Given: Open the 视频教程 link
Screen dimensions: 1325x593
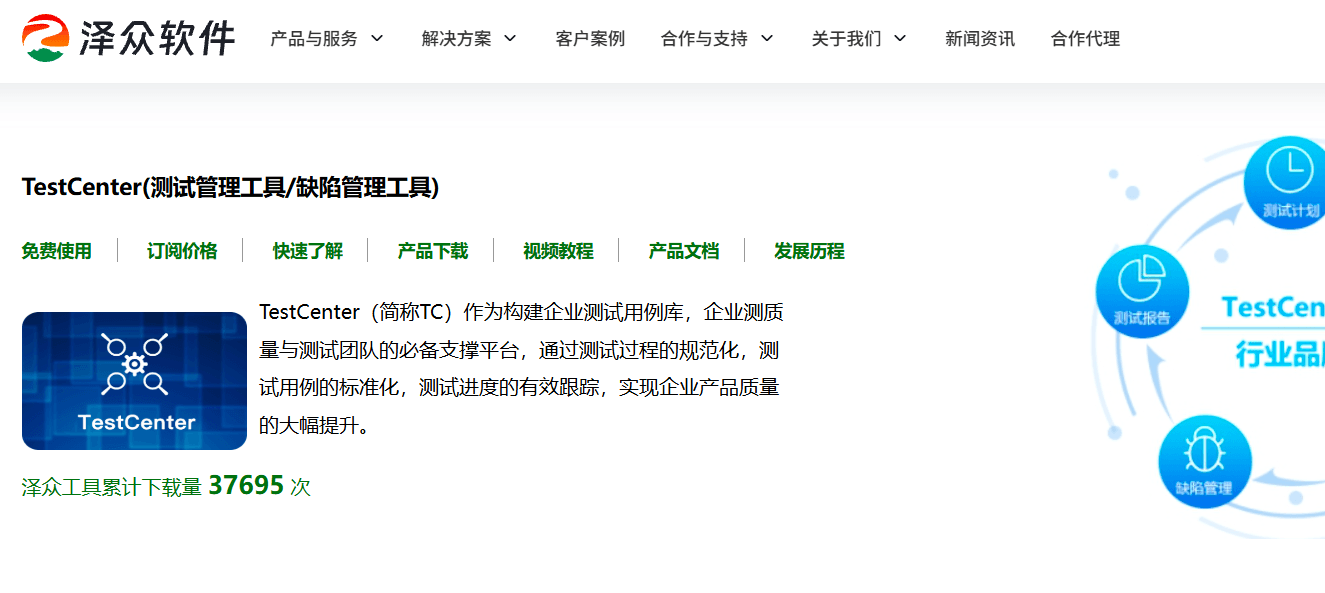Looking at the screenshot, I should click(558, 251).
